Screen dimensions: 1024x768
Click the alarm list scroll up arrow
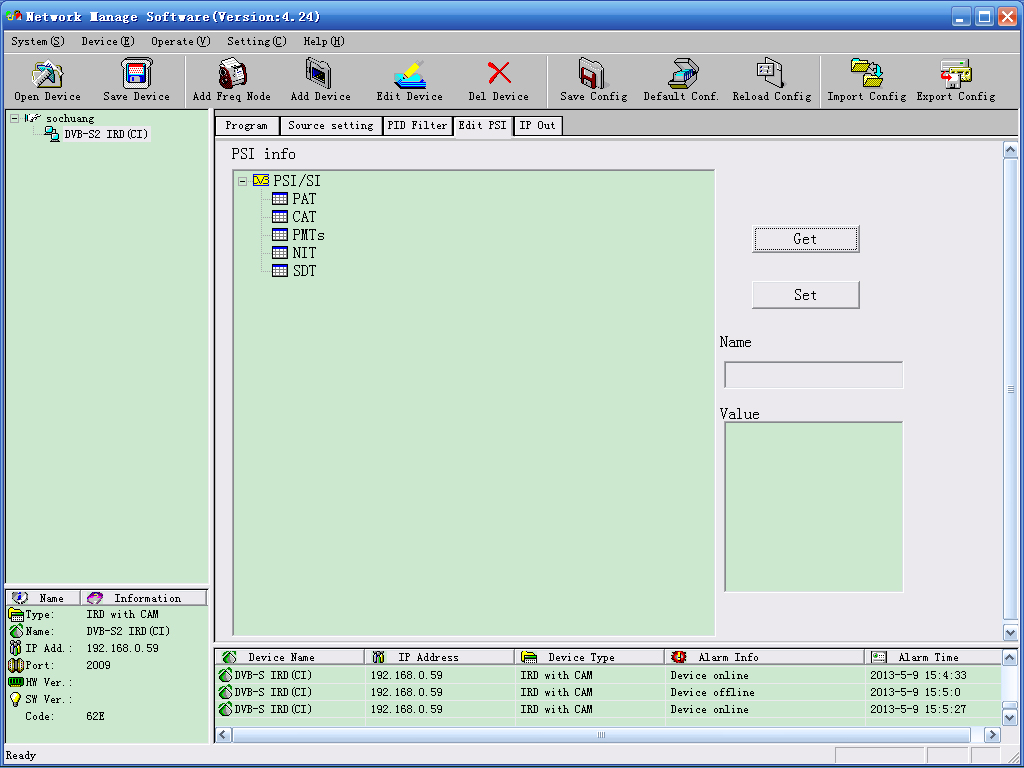tap(1010, 658)
